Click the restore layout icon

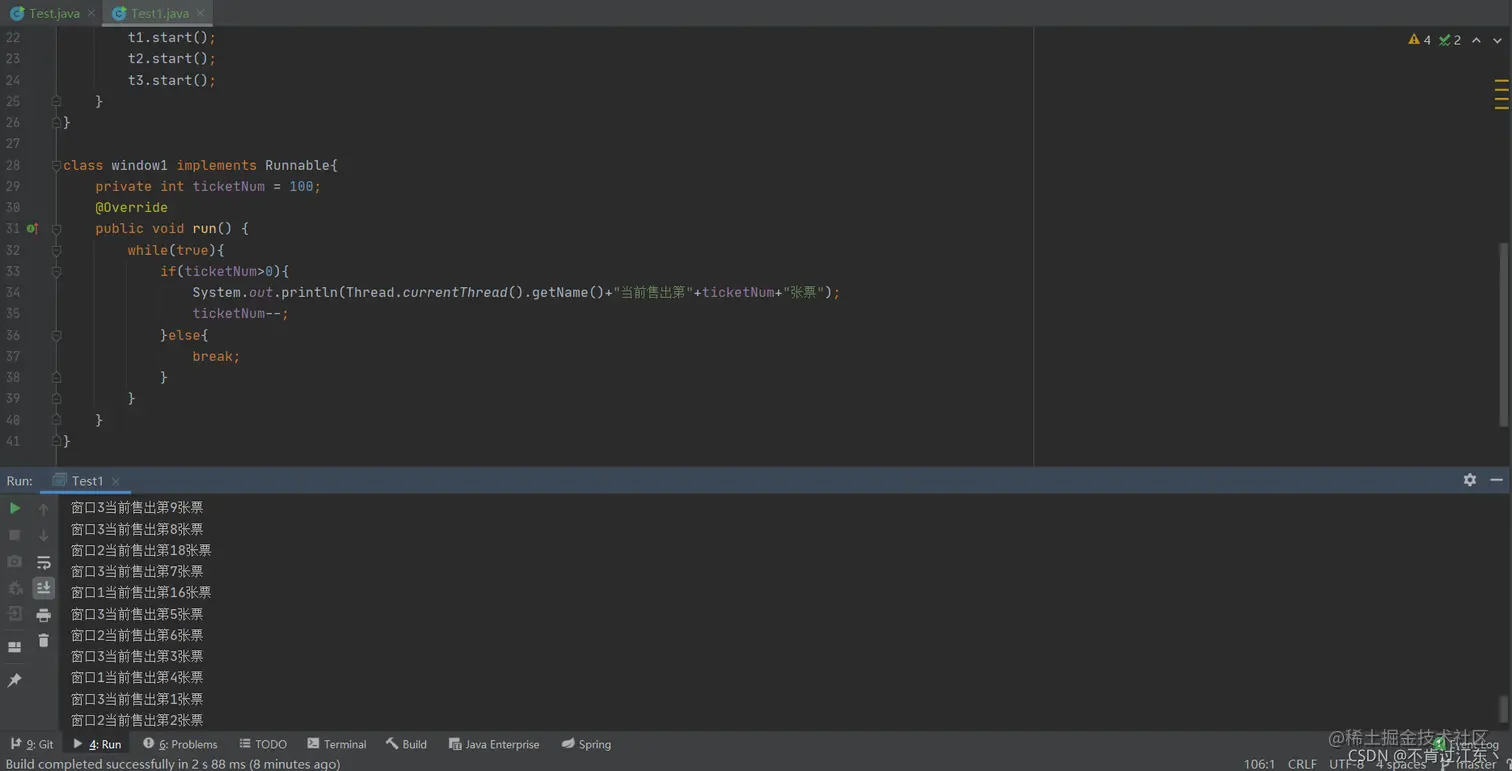(x=15, y=647)
